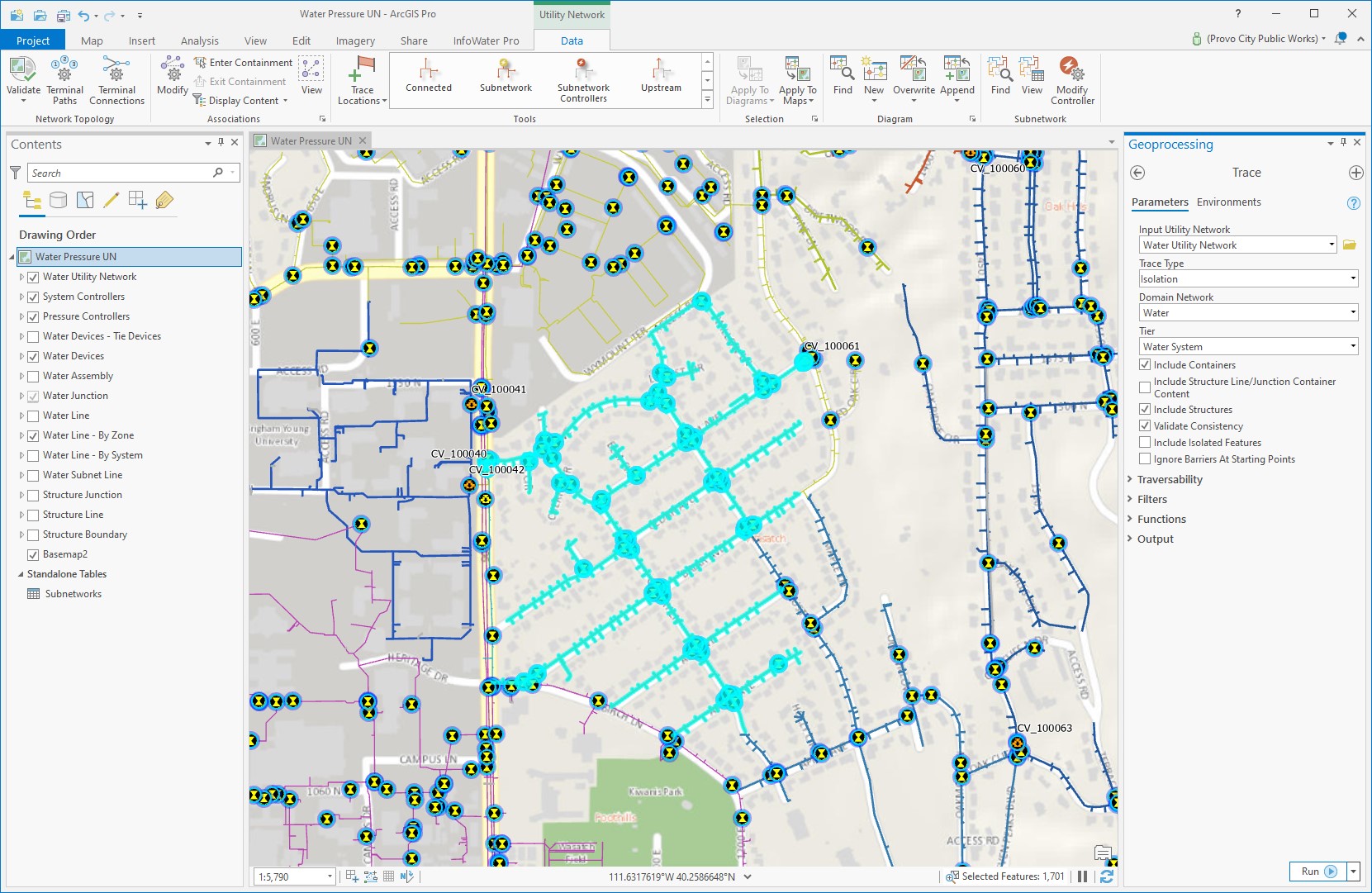Uncheck Include Containers in trace parameters
Screen dimensions: 1372x893
click(1145, 364)
